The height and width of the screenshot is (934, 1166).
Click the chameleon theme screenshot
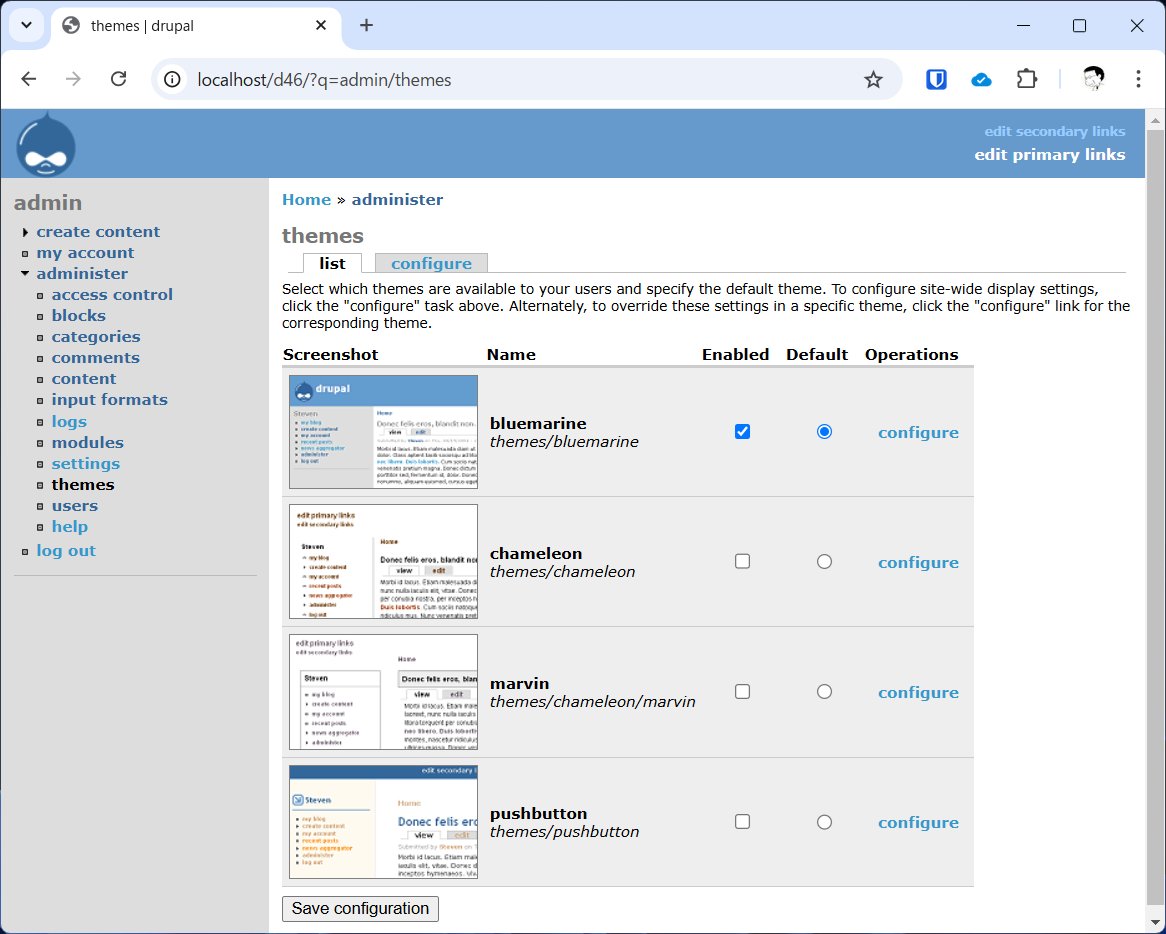383,561
